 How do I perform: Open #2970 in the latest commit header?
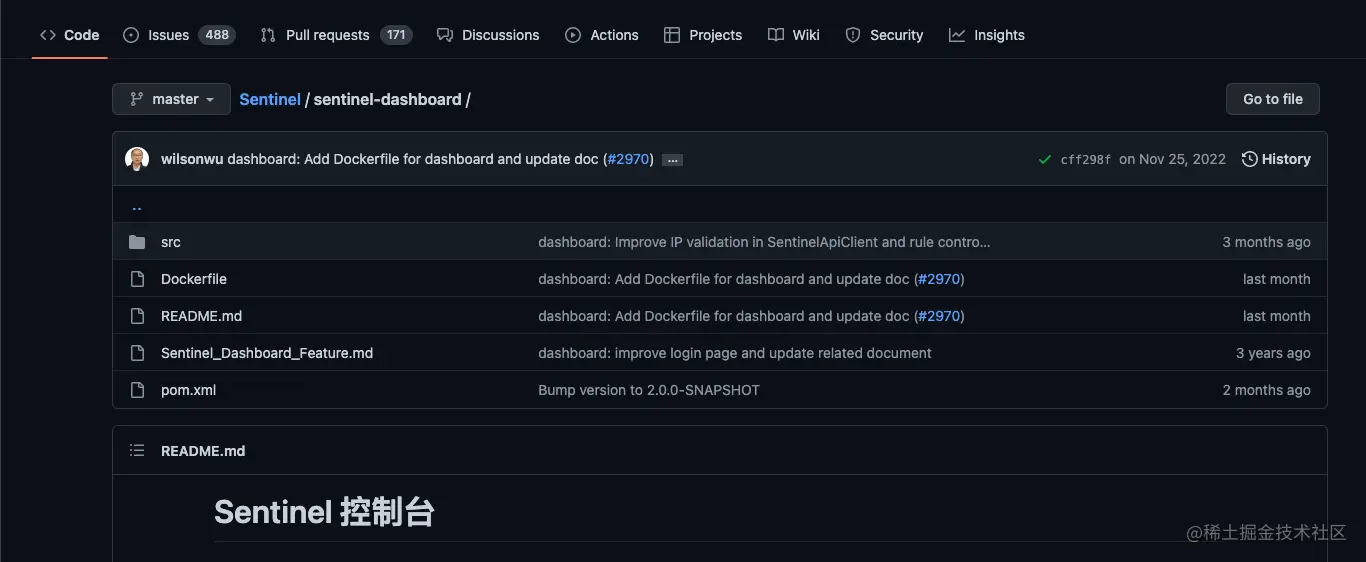(x=629, y=159)
